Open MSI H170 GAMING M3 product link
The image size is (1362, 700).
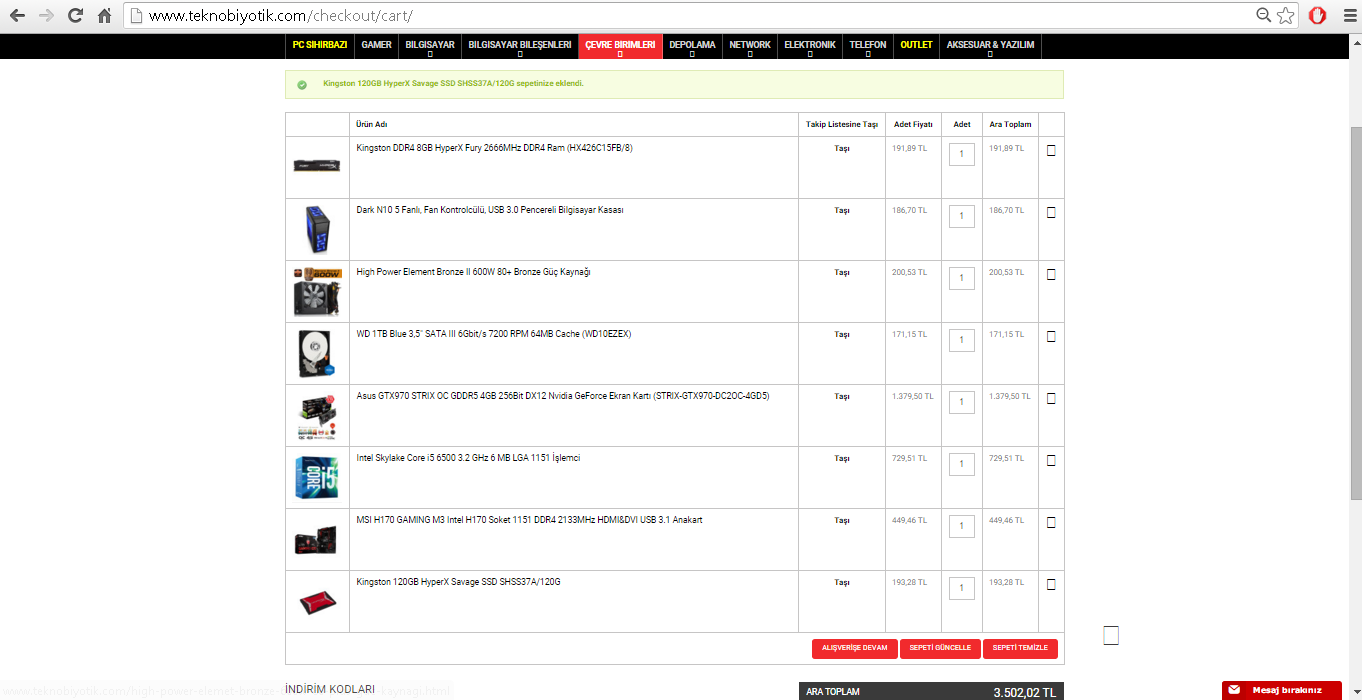point(529,520)
